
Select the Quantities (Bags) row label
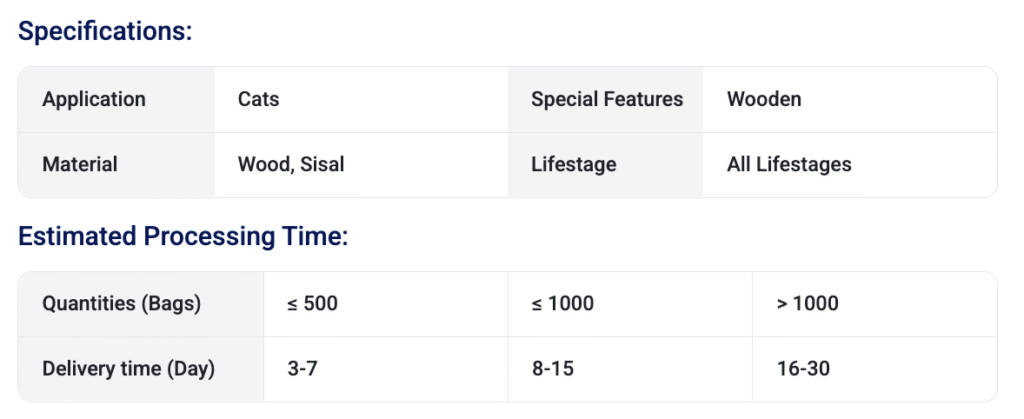coord(122,303)
